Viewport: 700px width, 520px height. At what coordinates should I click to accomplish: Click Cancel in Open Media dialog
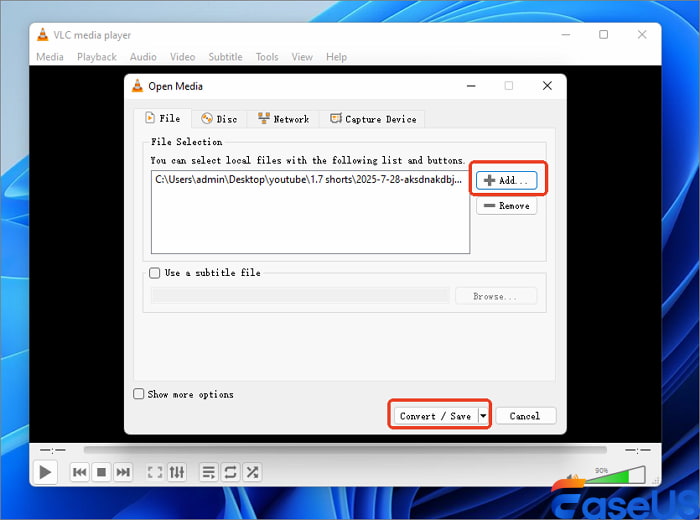(525, 416)
